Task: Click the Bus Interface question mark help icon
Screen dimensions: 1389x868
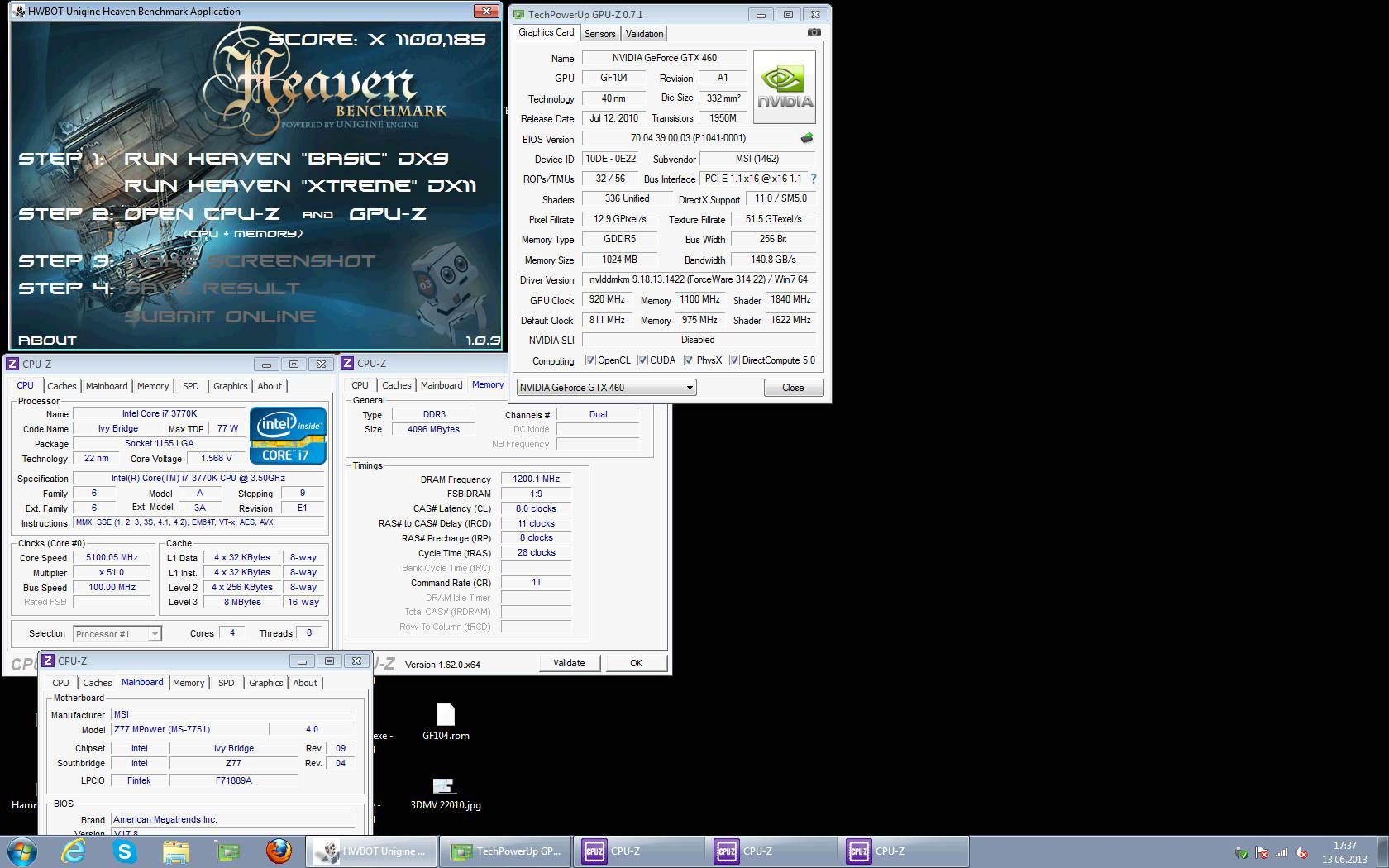Action: (x=813, y=179)
